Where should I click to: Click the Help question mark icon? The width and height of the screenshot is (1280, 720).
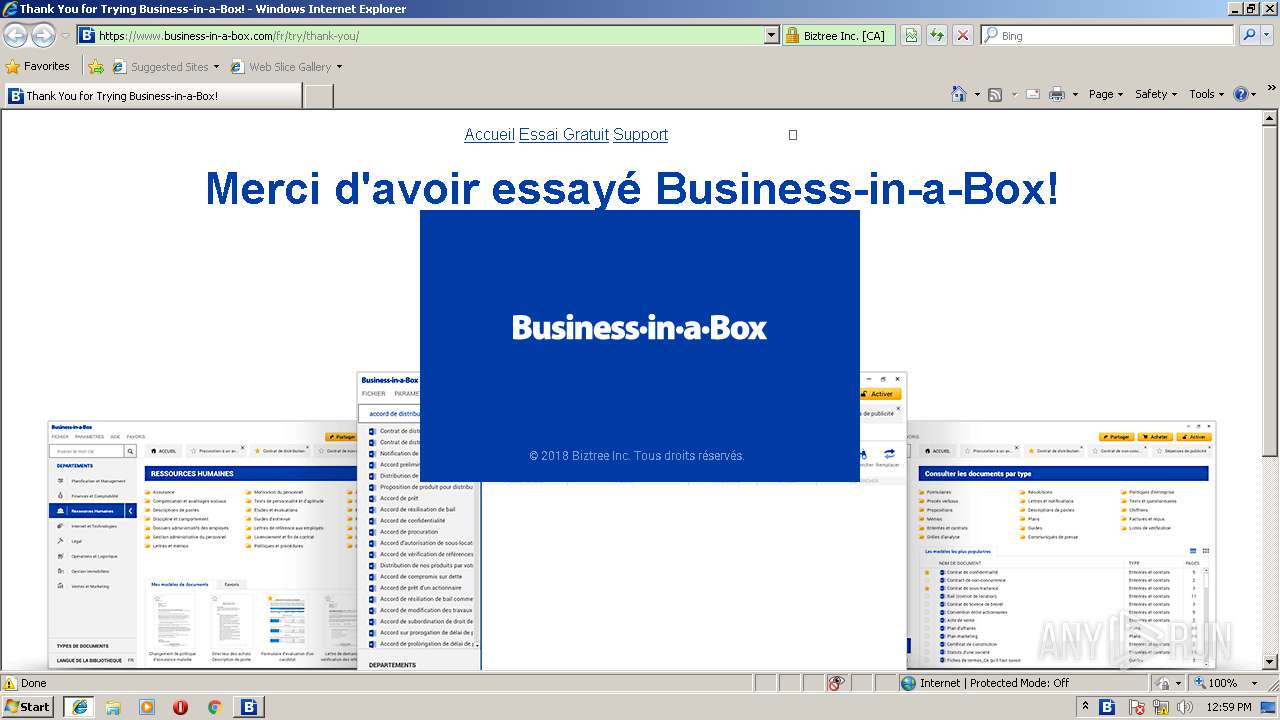point(1241,94)
